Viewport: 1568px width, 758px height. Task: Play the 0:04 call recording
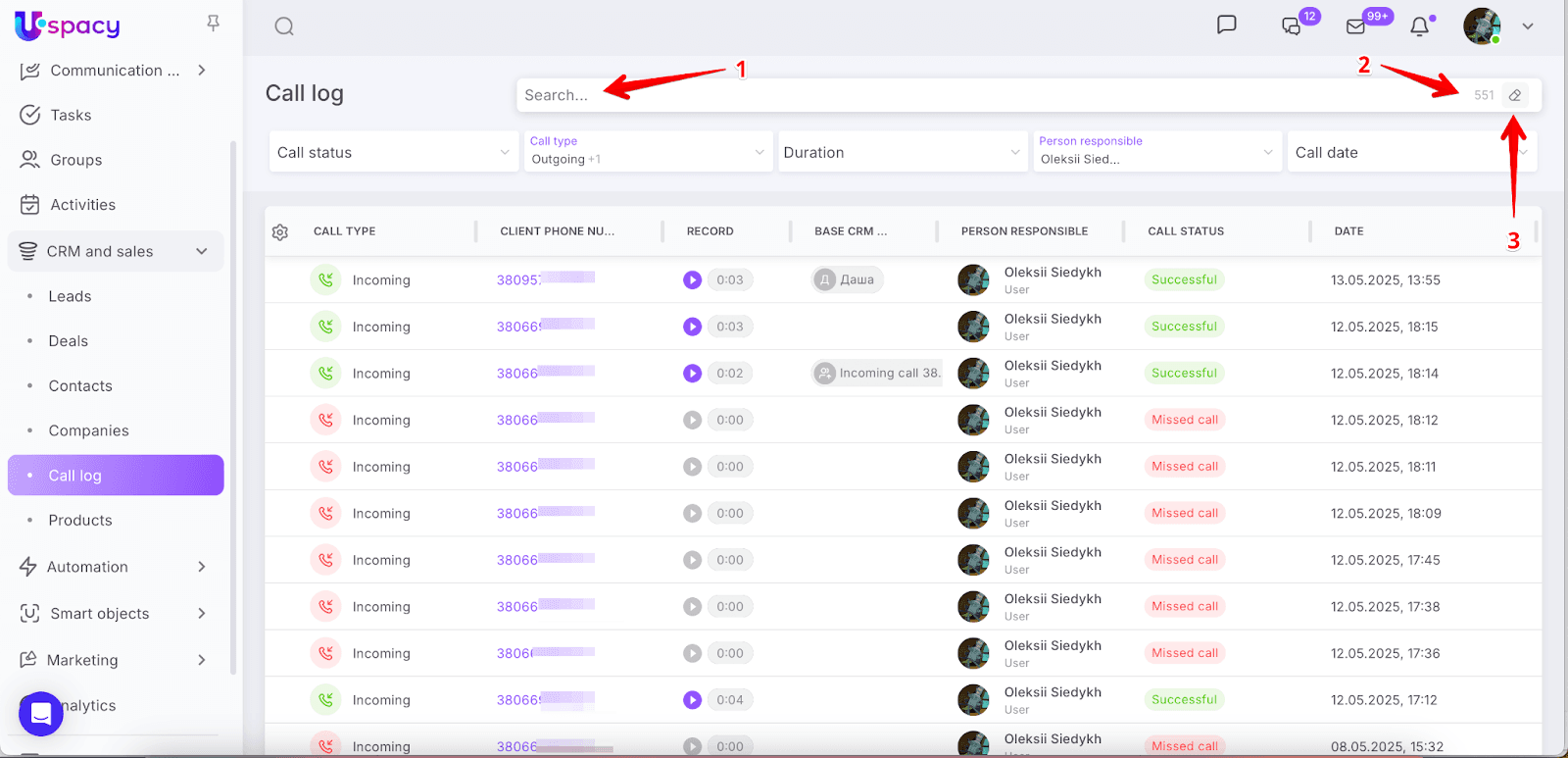pos(693,700)
